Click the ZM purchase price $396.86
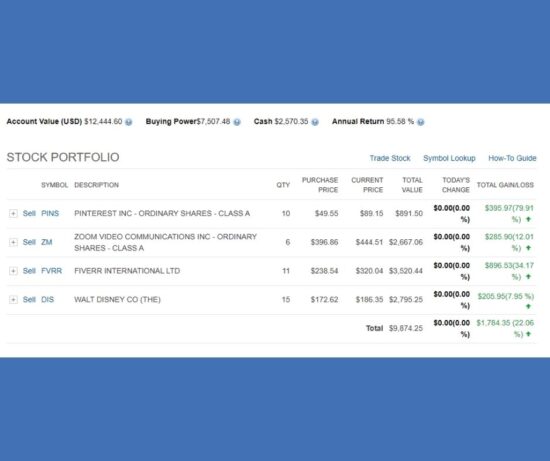The width and height of the screenshot is (550, 461). 324,242
